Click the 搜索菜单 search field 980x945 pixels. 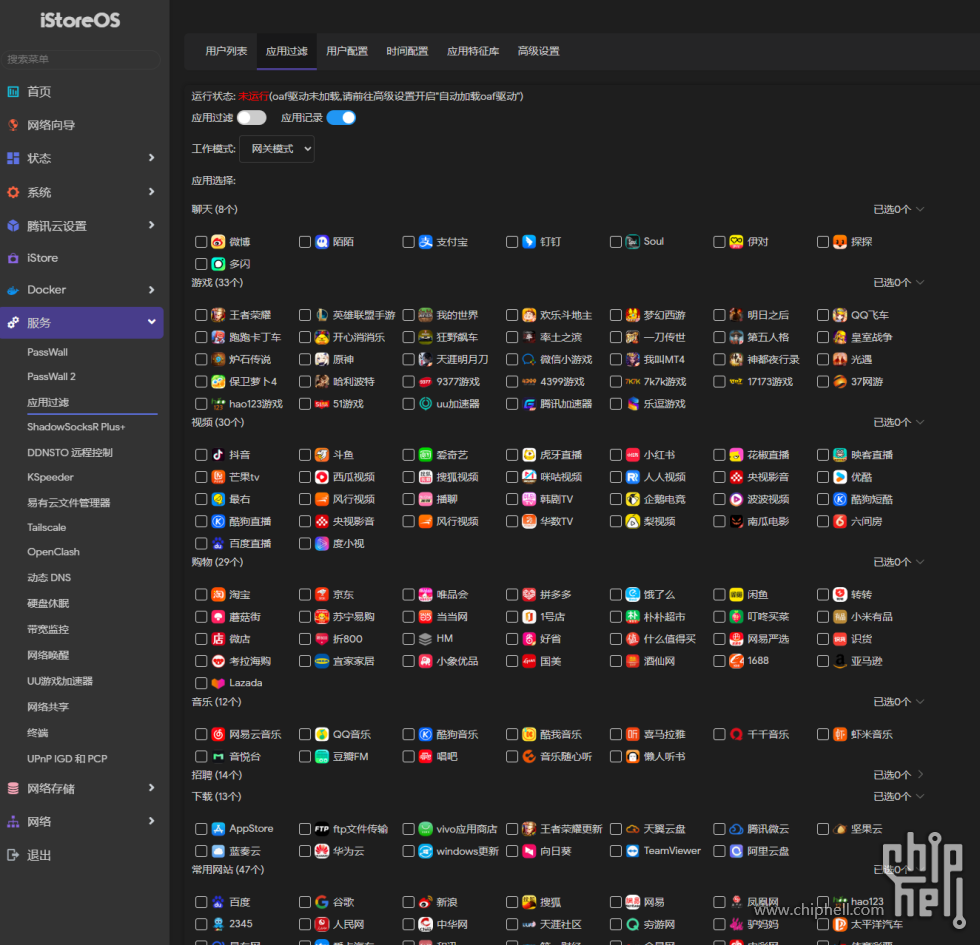point(81,59)
